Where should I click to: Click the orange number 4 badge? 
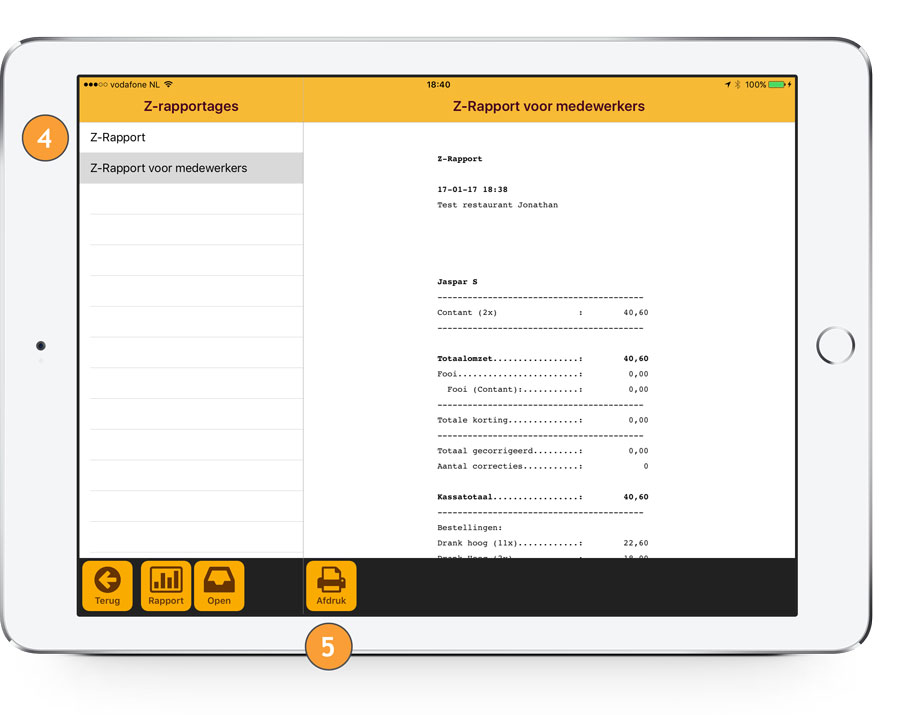[x=44, y=139]
